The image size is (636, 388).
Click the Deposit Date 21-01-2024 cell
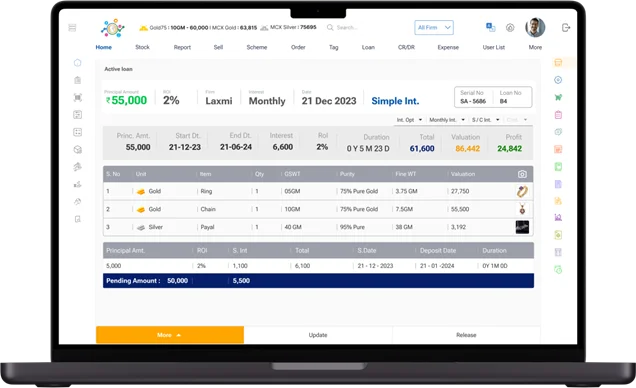pyautogui.click(x=437, y=266)
